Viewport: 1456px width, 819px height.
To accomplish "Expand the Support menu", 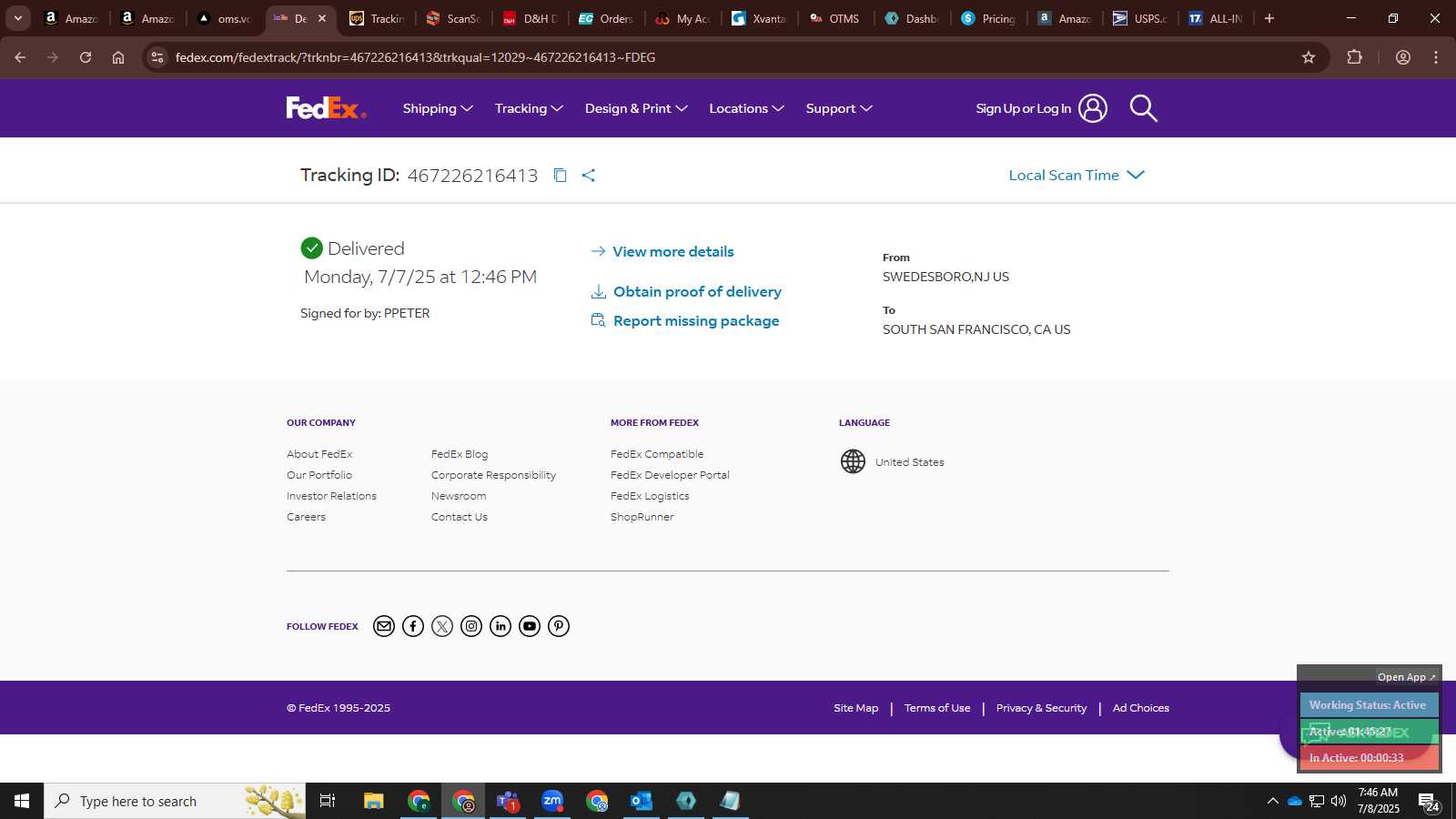I will coord(839,108).
